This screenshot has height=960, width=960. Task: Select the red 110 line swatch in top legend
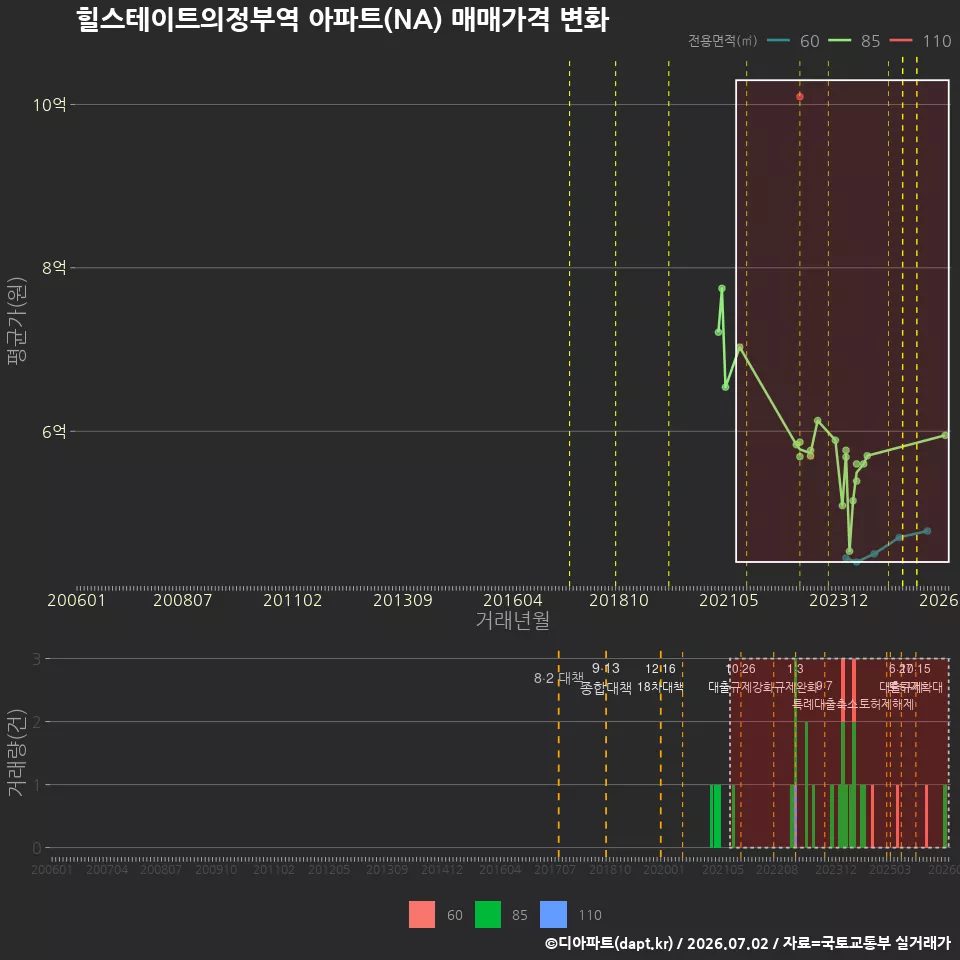(x=901, y=41)
